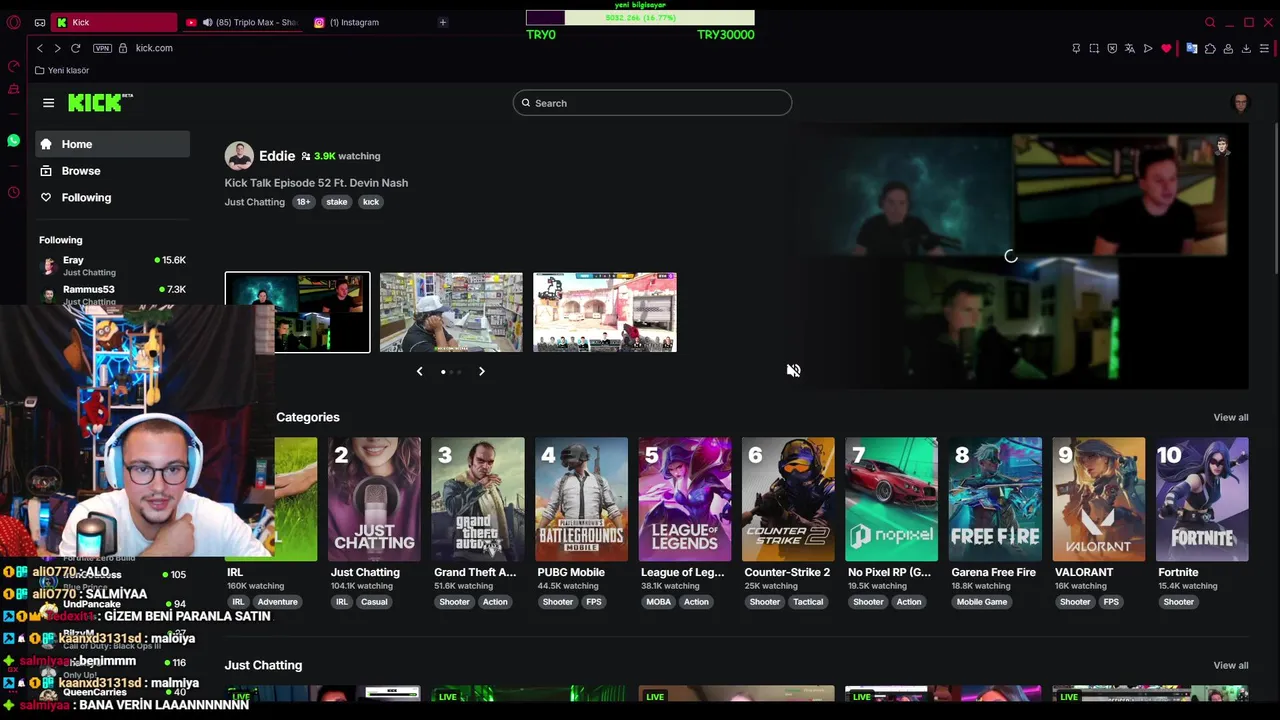Click Eddie's avatar in featured stream
1280x720 pixels.
239,156
